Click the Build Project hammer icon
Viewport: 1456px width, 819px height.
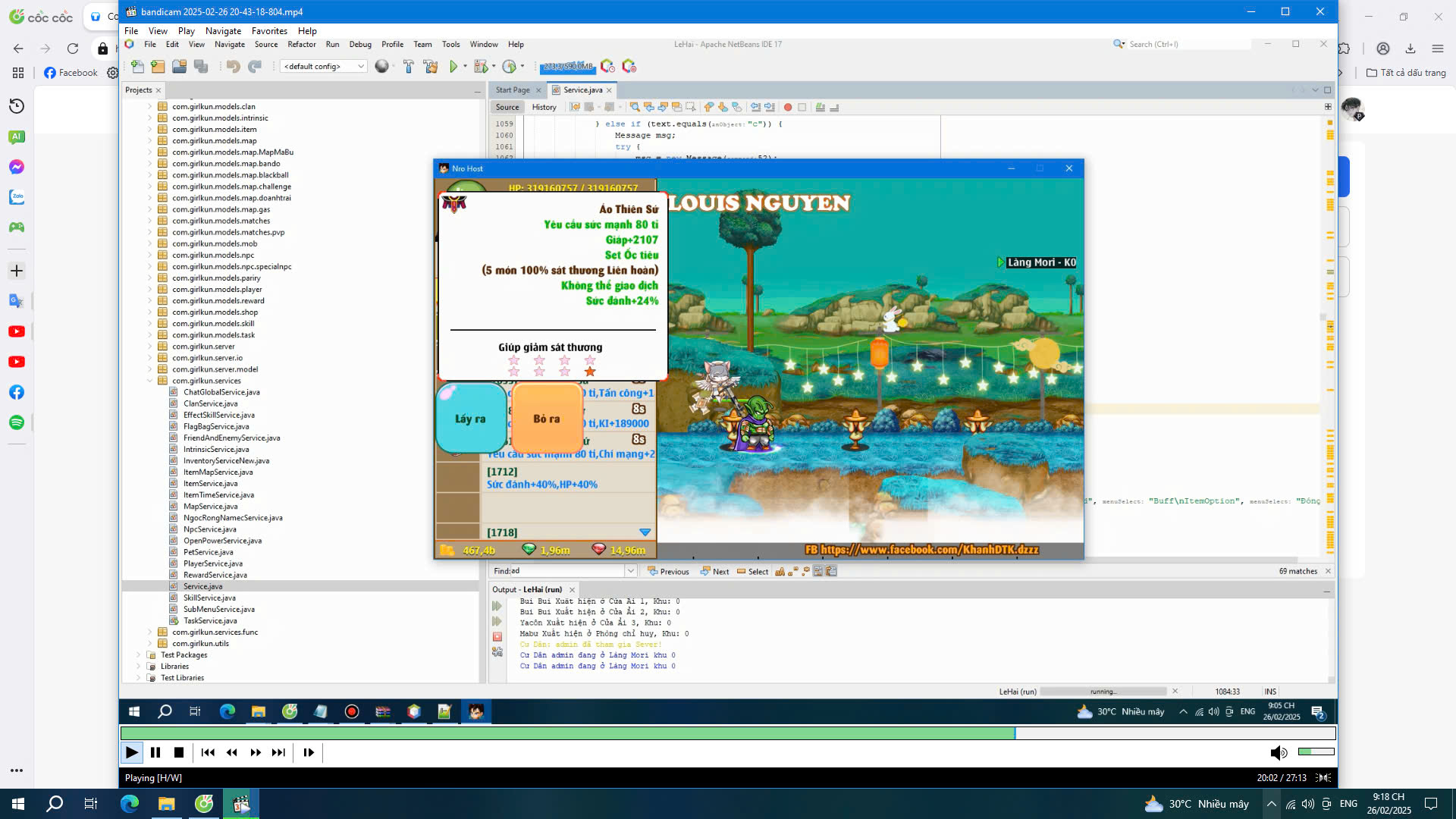pos(408,67)
